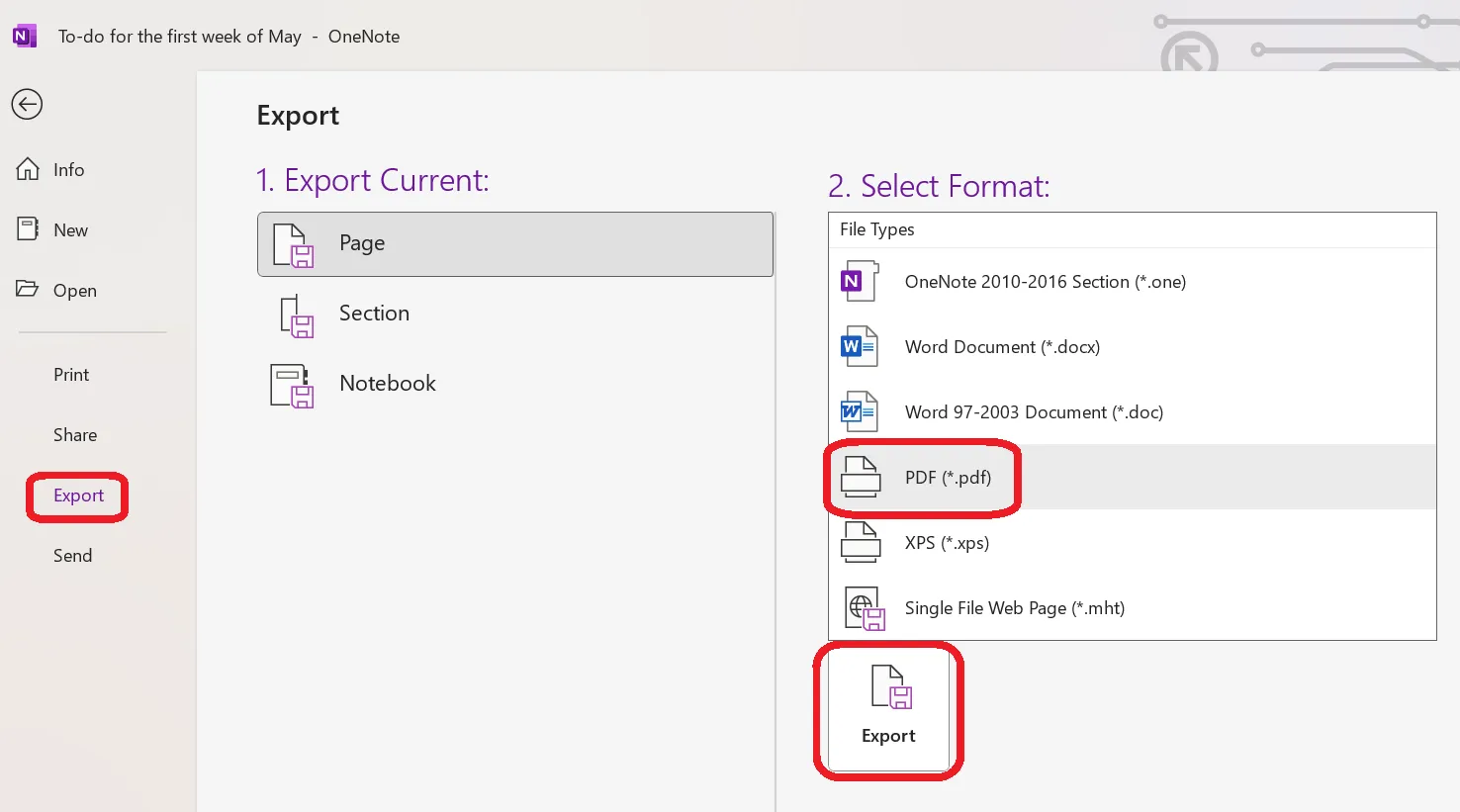
Task: Select XPS (*.xps) format
Action: click(1133, 543)
